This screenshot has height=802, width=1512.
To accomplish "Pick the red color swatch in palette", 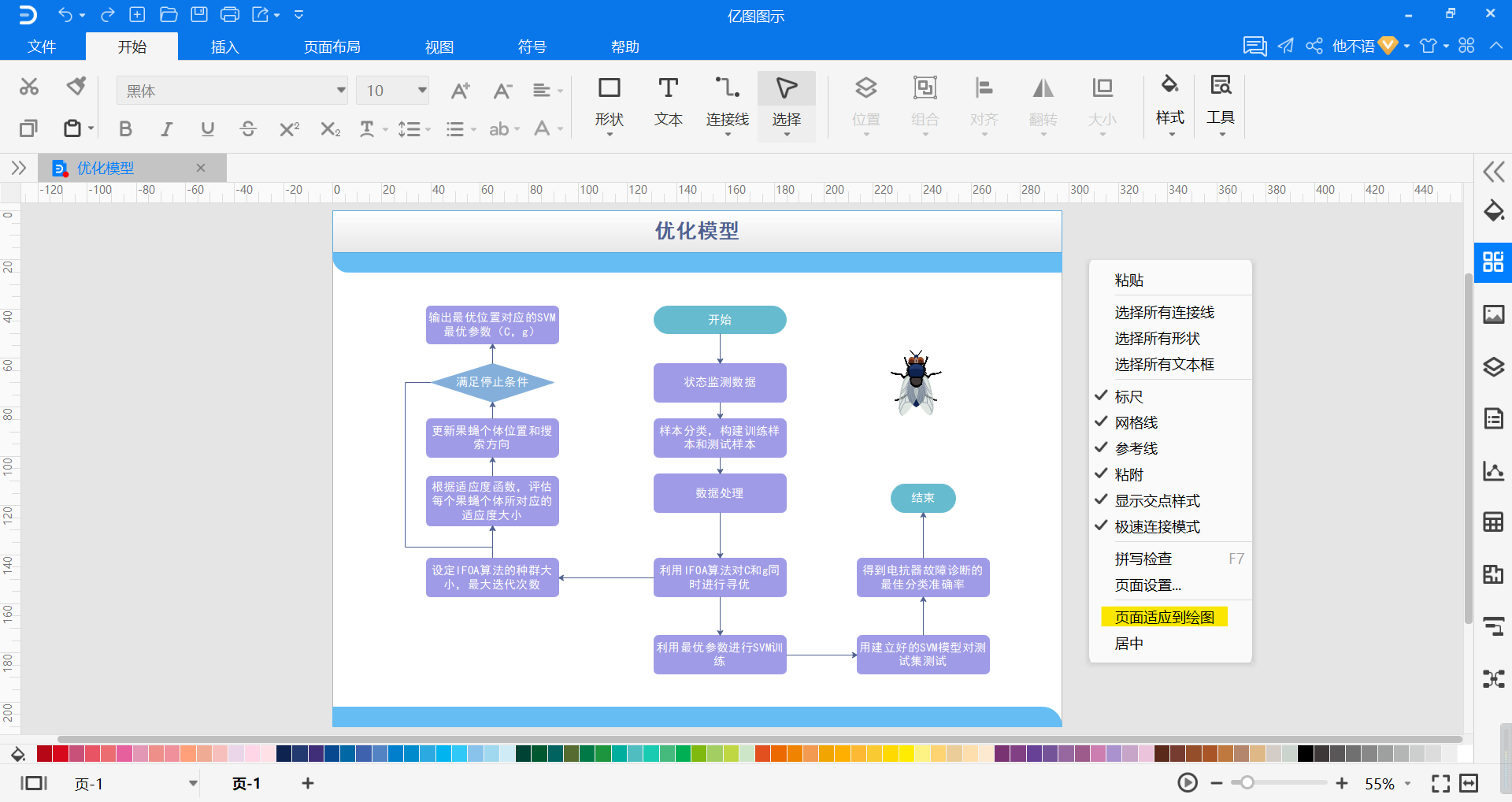I will (61, 754).
